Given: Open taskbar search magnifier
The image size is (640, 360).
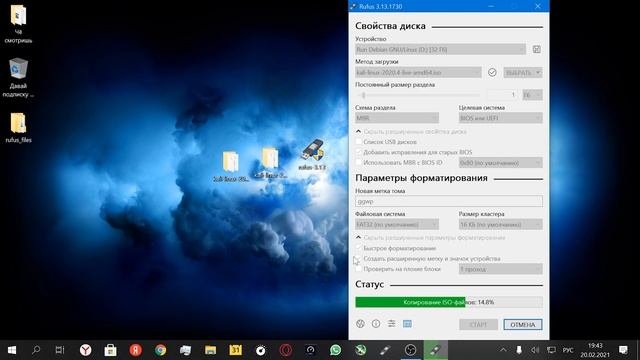Looking at the screenshot, I should 36,350.
